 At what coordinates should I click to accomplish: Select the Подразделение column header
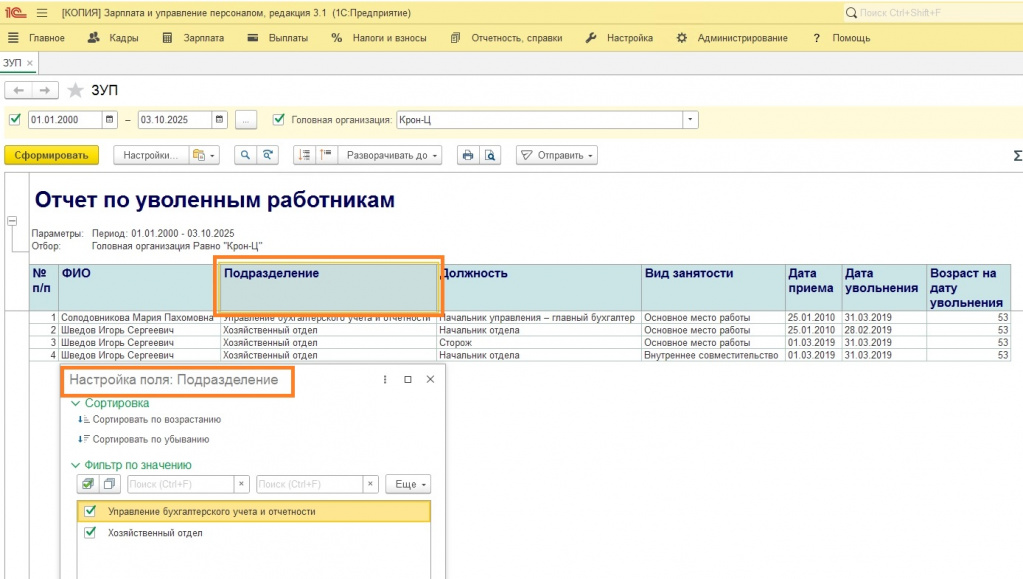click(x=328, y=287)
